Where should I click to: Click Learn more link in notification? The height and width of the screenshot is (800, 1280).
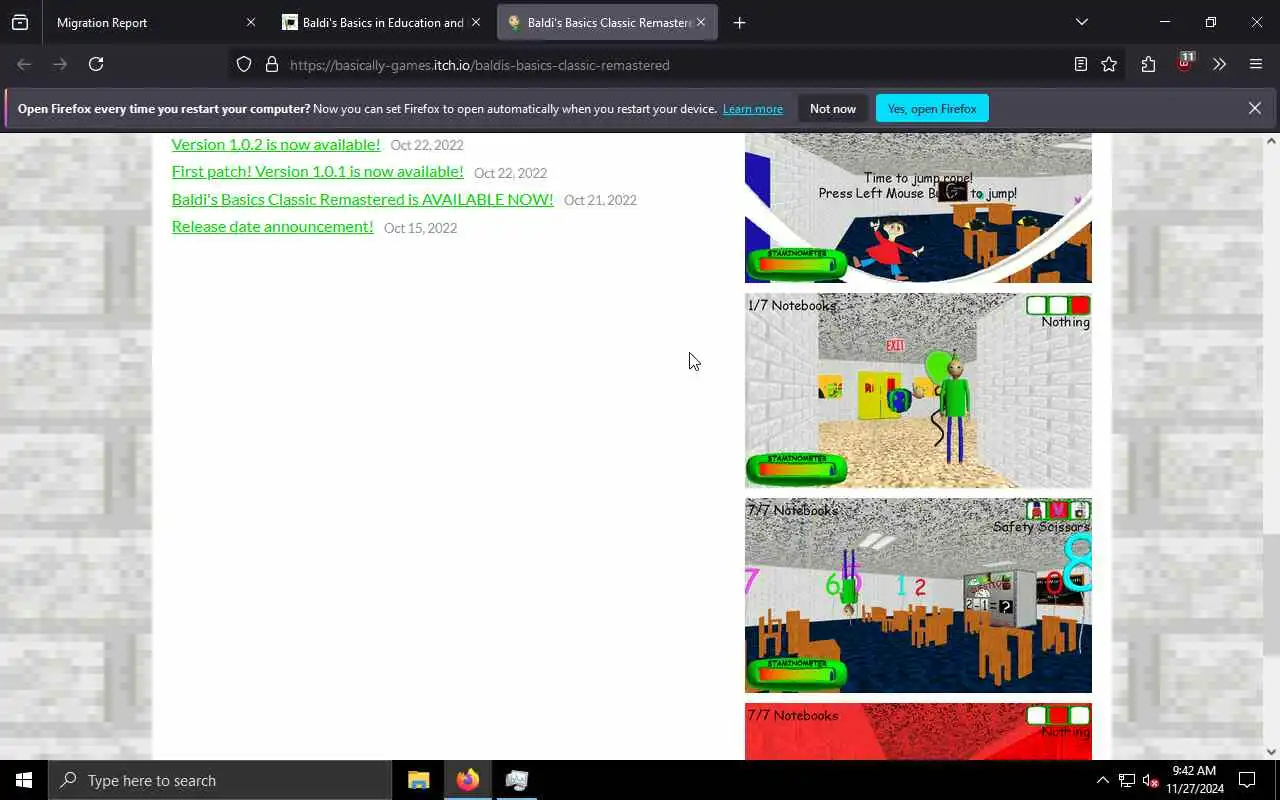pyautogui.click(x=753, y=109)
